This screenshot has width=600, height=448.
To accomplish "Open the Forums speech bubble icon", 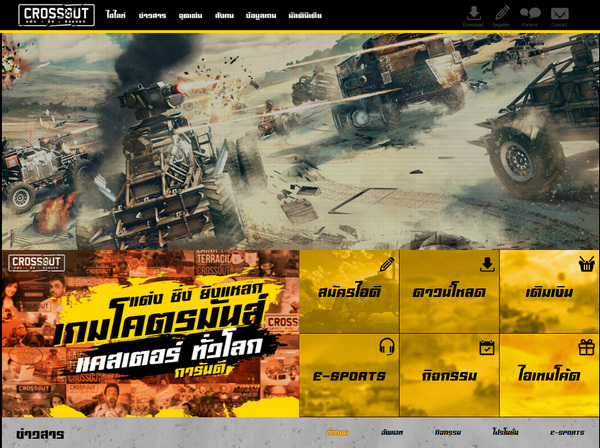I will coord(530,15).
